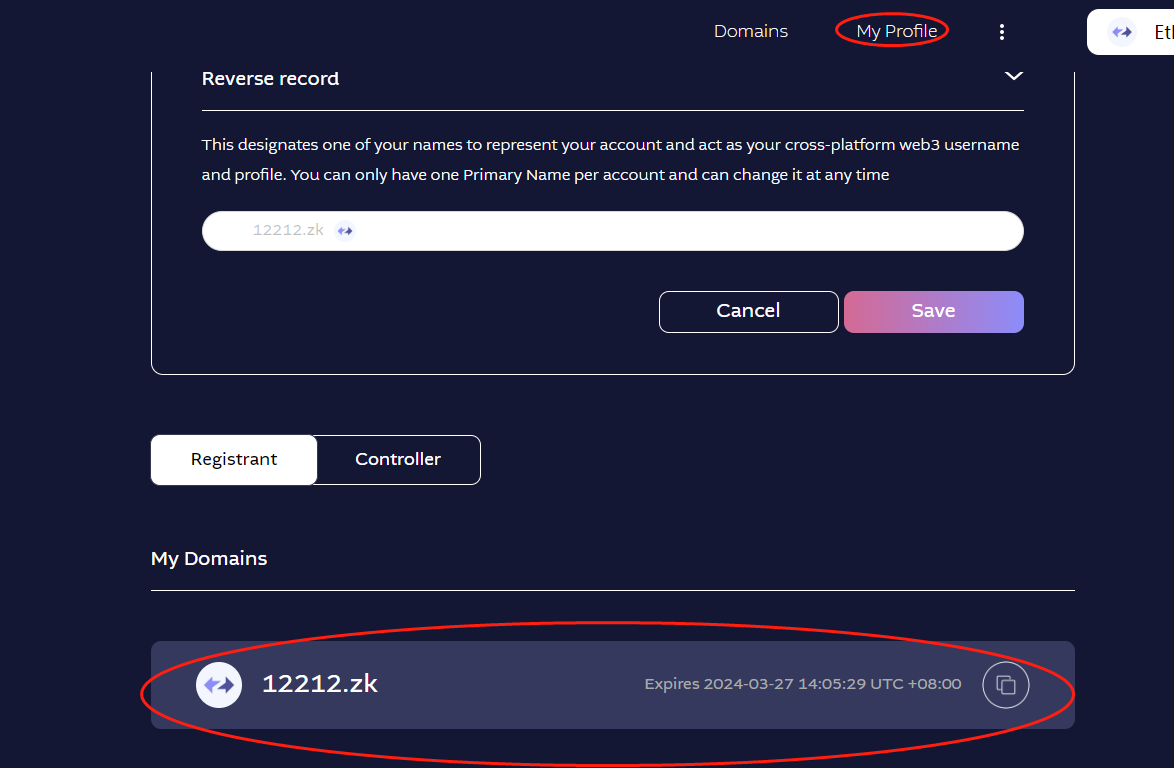Click the My Domains heading
This screenshot has width=1174, height=768.
pyautogui.click(x=209, y=558)
